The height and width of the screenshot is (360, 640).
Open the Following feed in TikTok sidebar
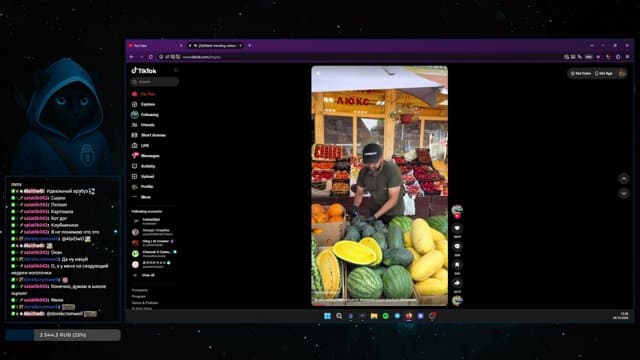click(145, 115)
